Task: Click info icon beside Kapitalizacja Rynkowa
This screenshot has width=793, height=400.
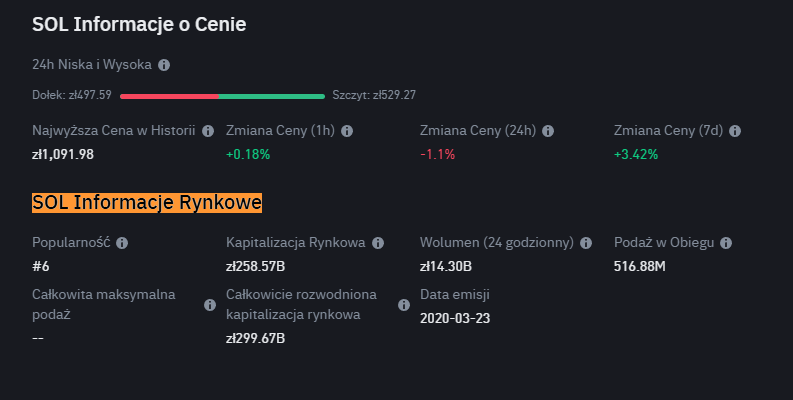Action: point(377,243)
